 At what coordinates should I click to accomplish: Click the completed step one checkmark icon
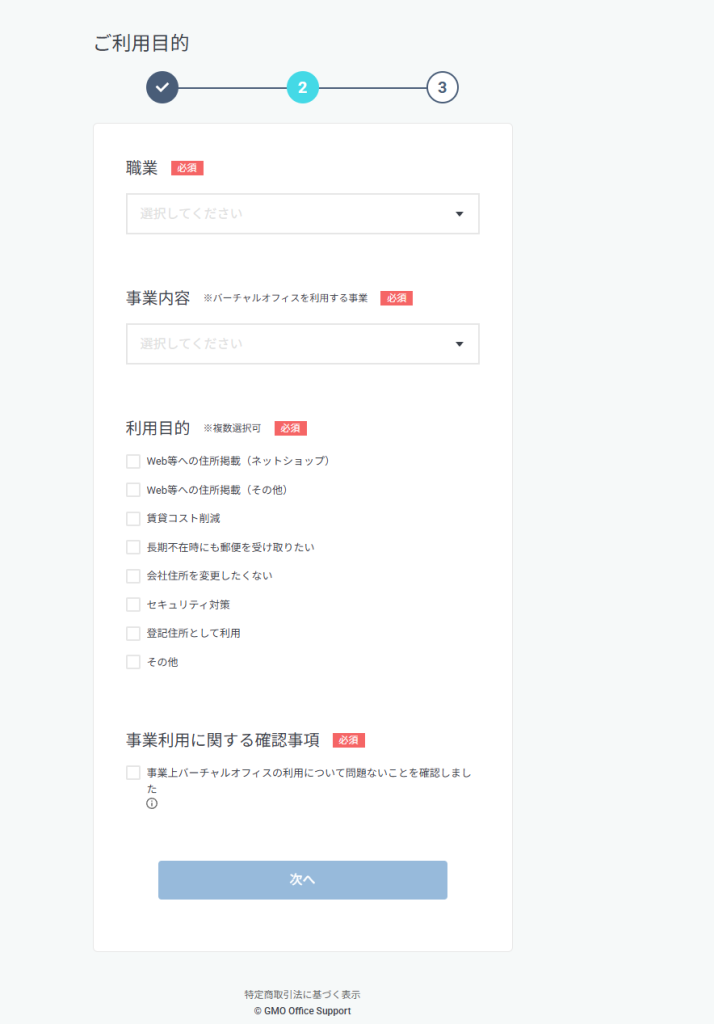click(162, 88)
